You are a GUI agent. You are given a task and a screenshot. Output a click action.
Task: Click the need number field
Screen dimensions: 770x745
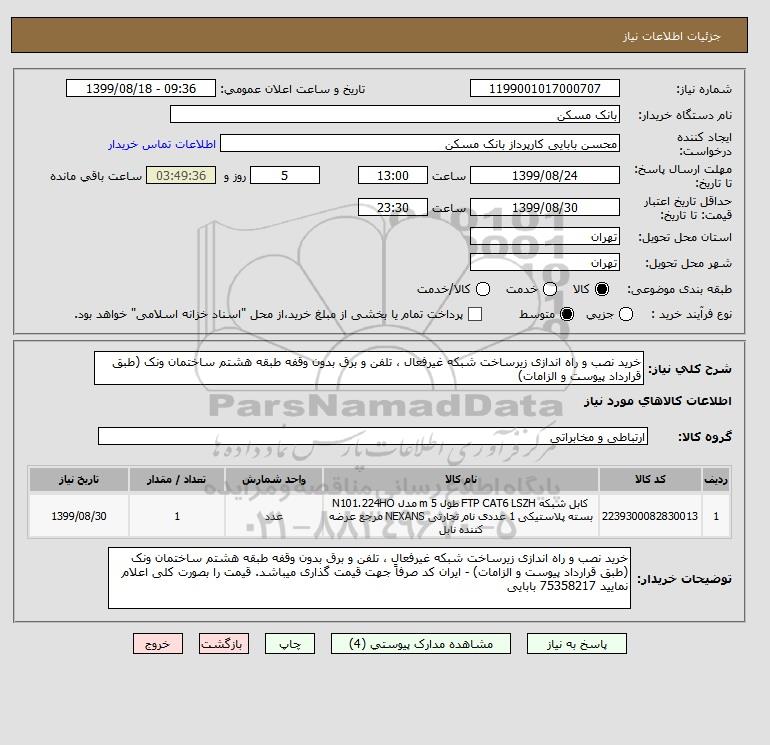pyautogui.click(x=545, y=88)
